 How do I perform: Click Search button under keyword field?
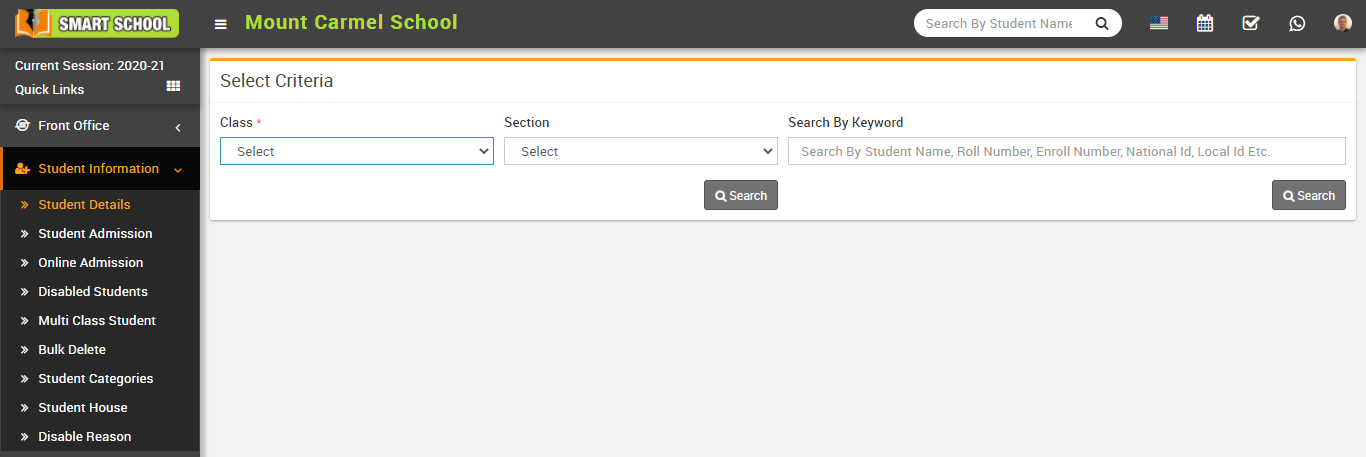click(x=1308, y=195)
